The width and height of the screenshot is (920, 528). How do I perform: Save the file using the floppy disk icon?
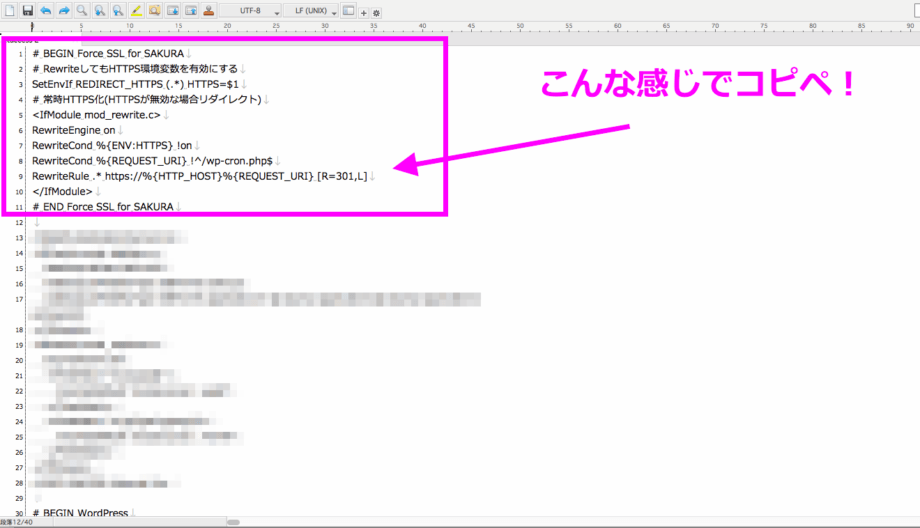(28, 10)
